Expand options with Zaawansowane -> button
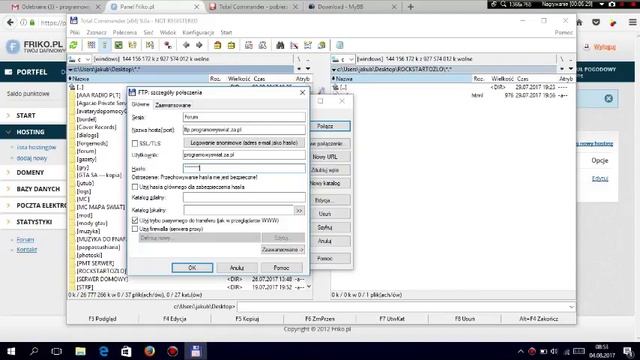Viewport: 640px width, 360px height. (283, 249)
